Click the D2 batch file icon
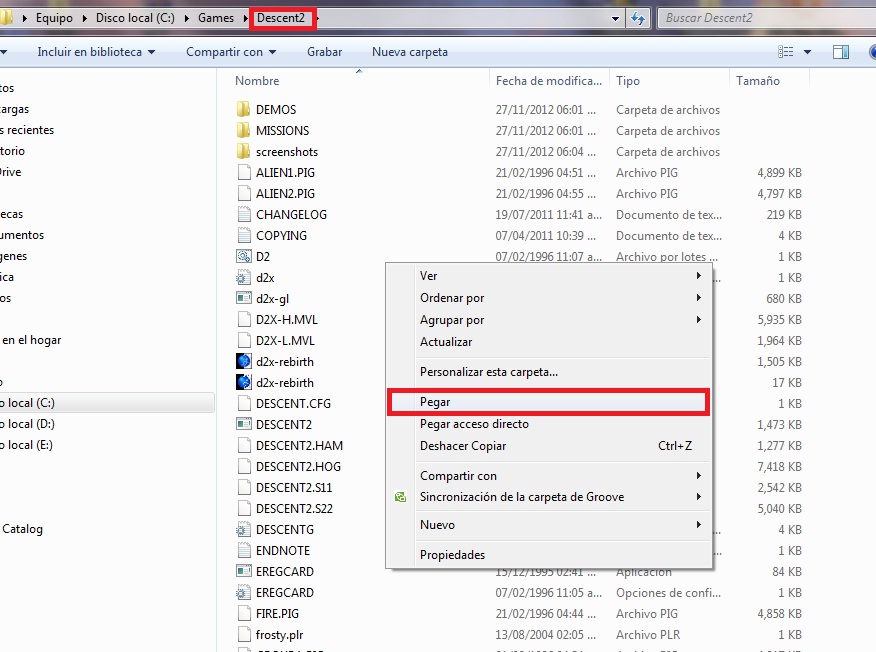 click(x=244, y=256)
